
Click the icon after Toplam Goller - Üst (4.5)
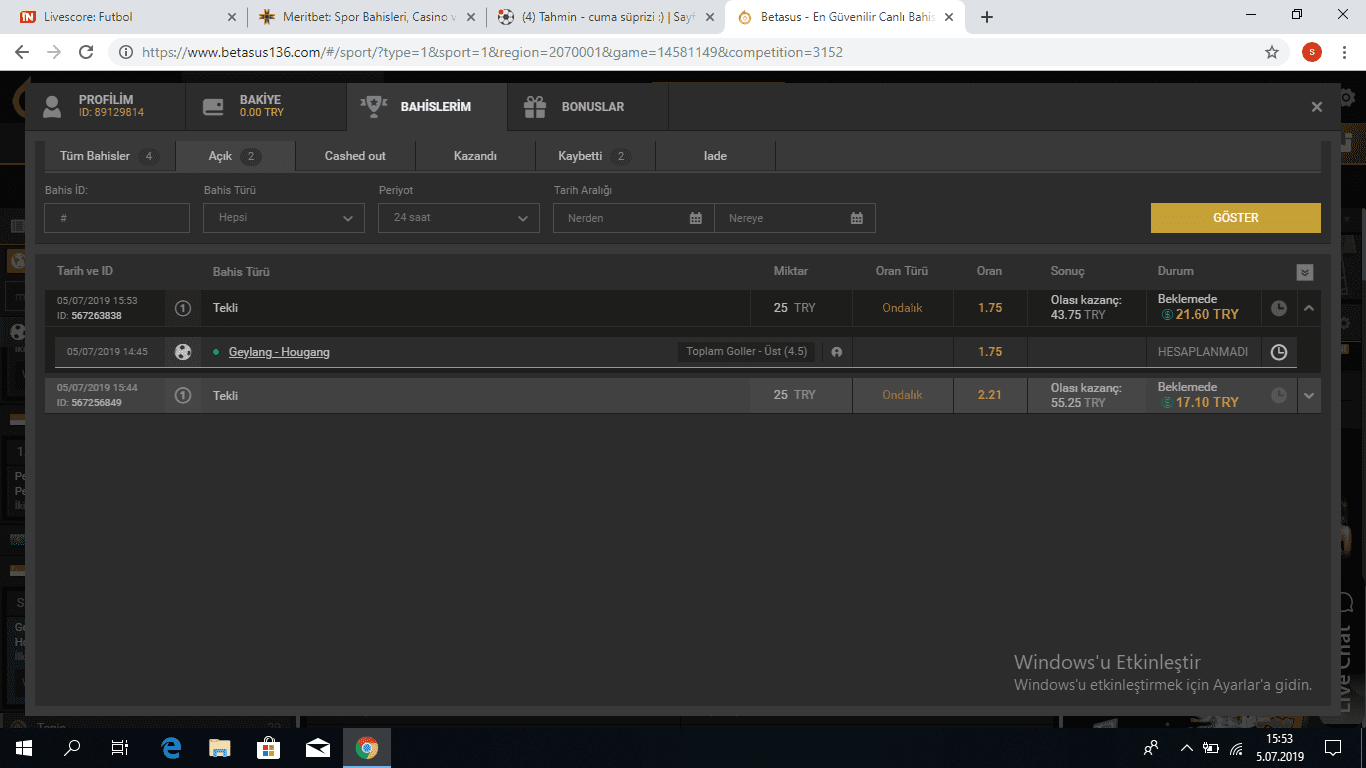[836, 352]
